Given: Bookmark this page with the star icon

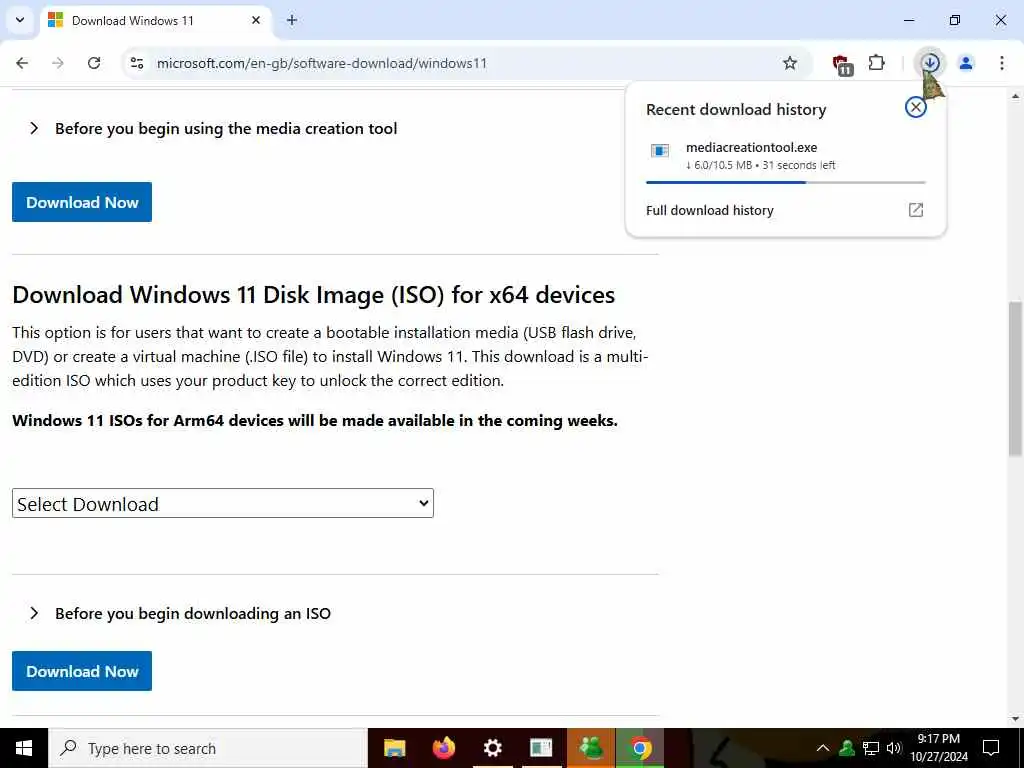Looking at the screenshot, I should pos(790,63).
